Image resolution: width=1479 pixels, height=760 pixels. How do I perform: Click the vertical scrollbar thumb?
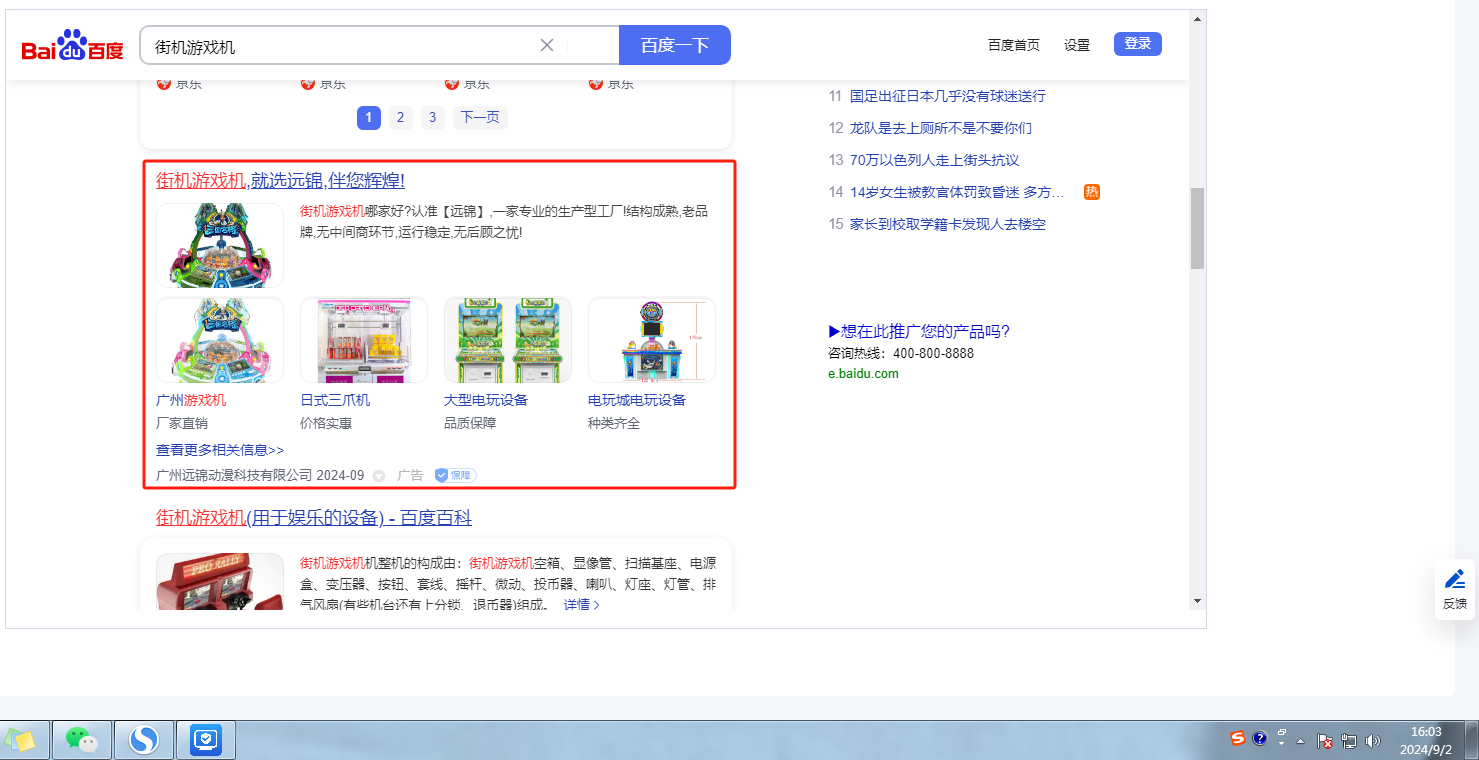[x=1197, y=228]
